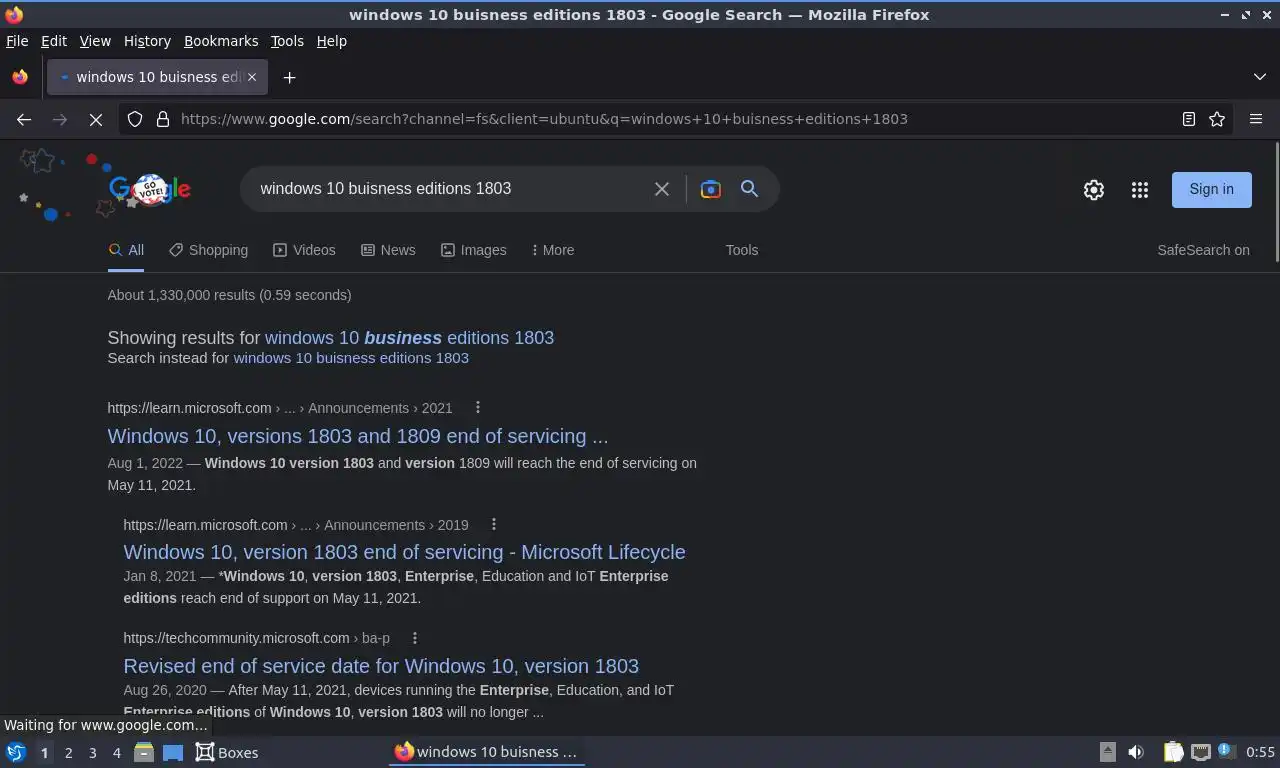Open the History menu
Image resolution: width=1280 pixels, height=768 pixels.
pyautogui.click(x=147, y=41)
